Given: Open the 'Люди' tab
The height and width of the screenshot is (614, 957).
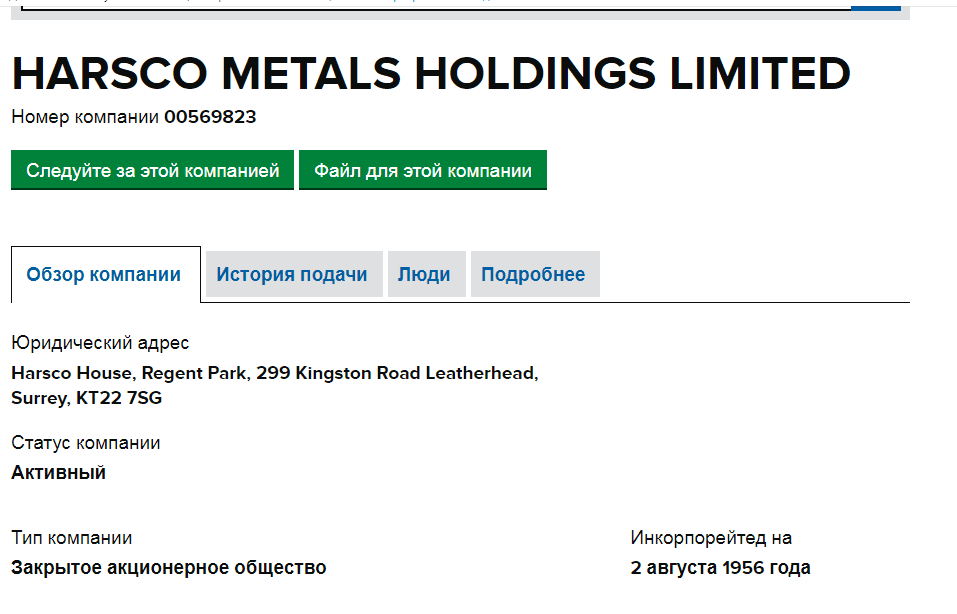Looking at the screenshot, I should coord(424,275).
